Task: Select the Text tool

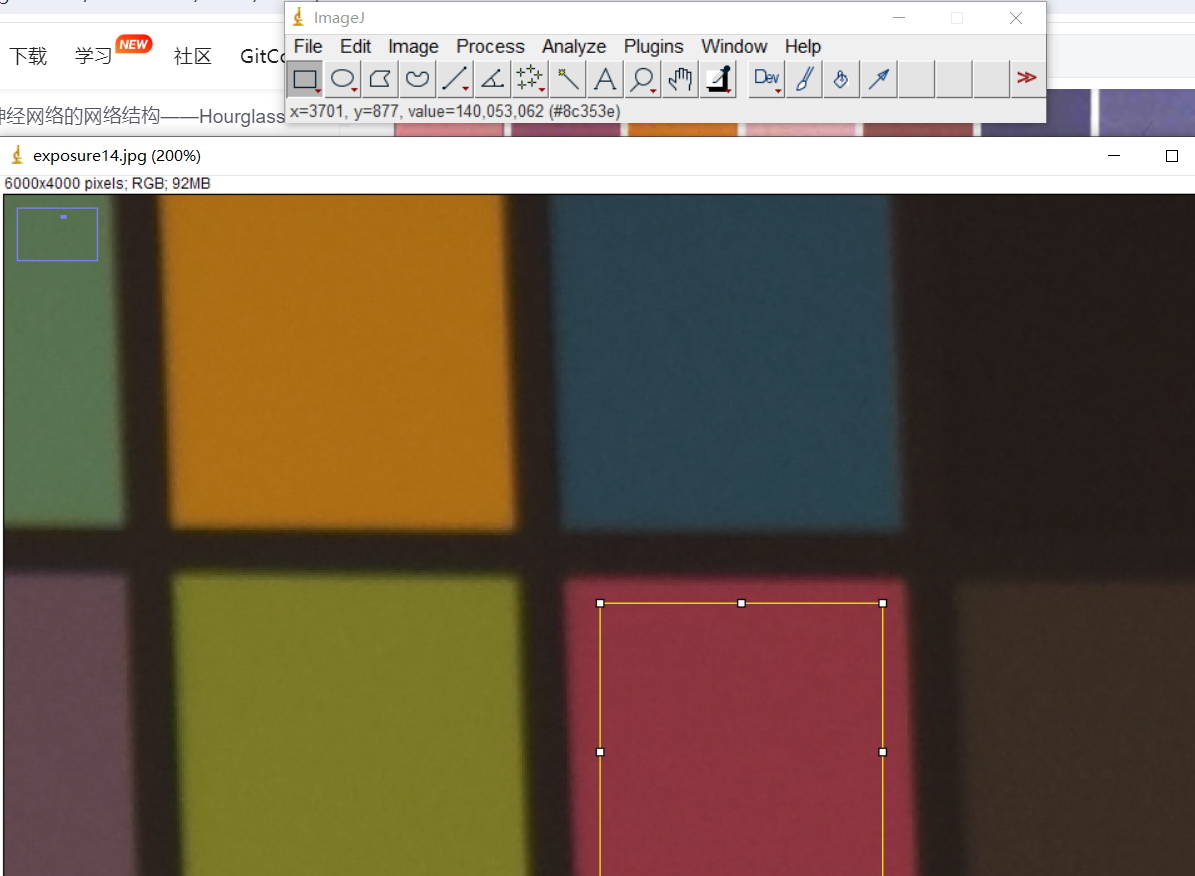Action: (x=604, y=79)
